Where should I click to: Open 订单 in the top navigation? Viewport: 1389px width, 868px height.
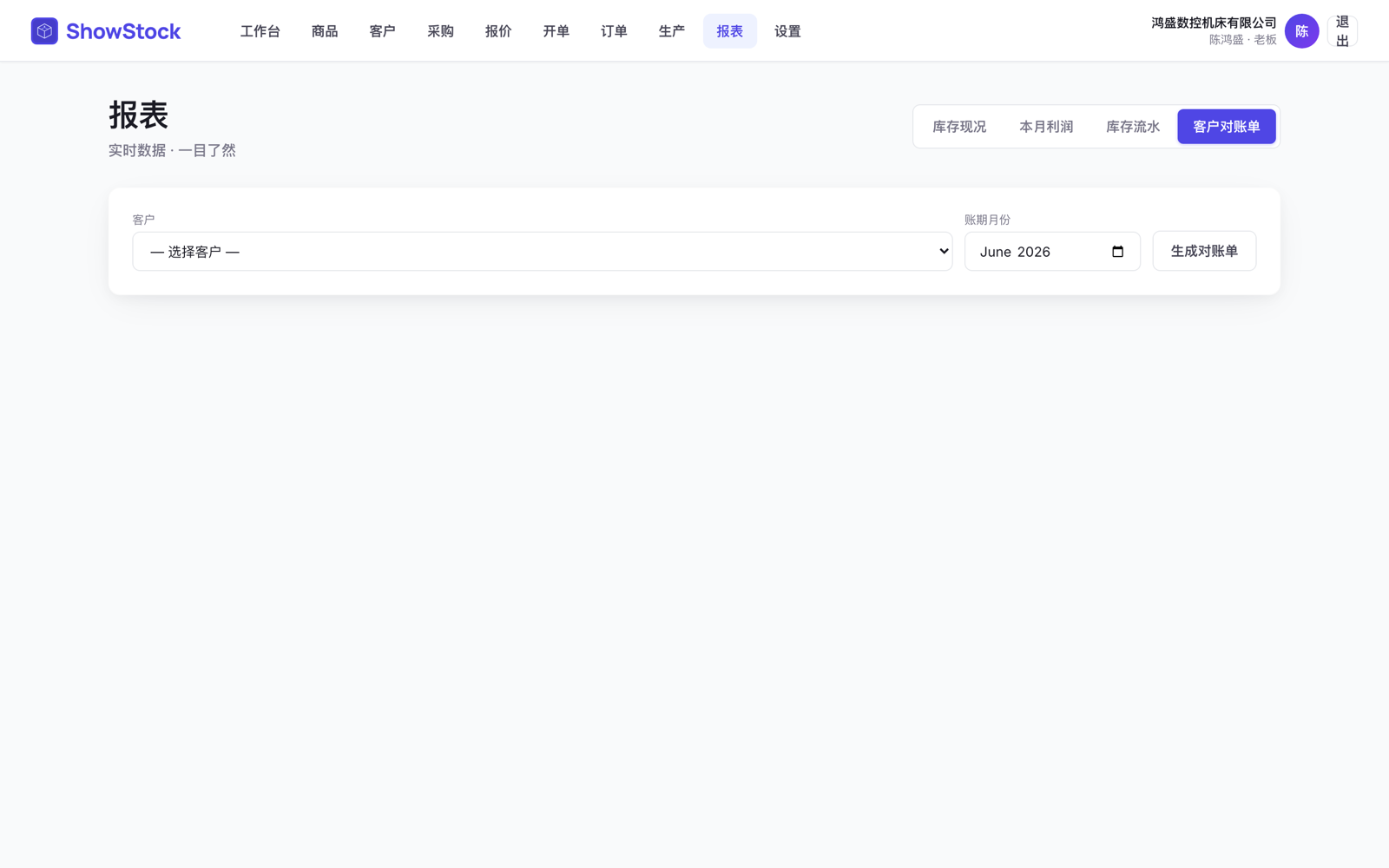click(614, 31)
